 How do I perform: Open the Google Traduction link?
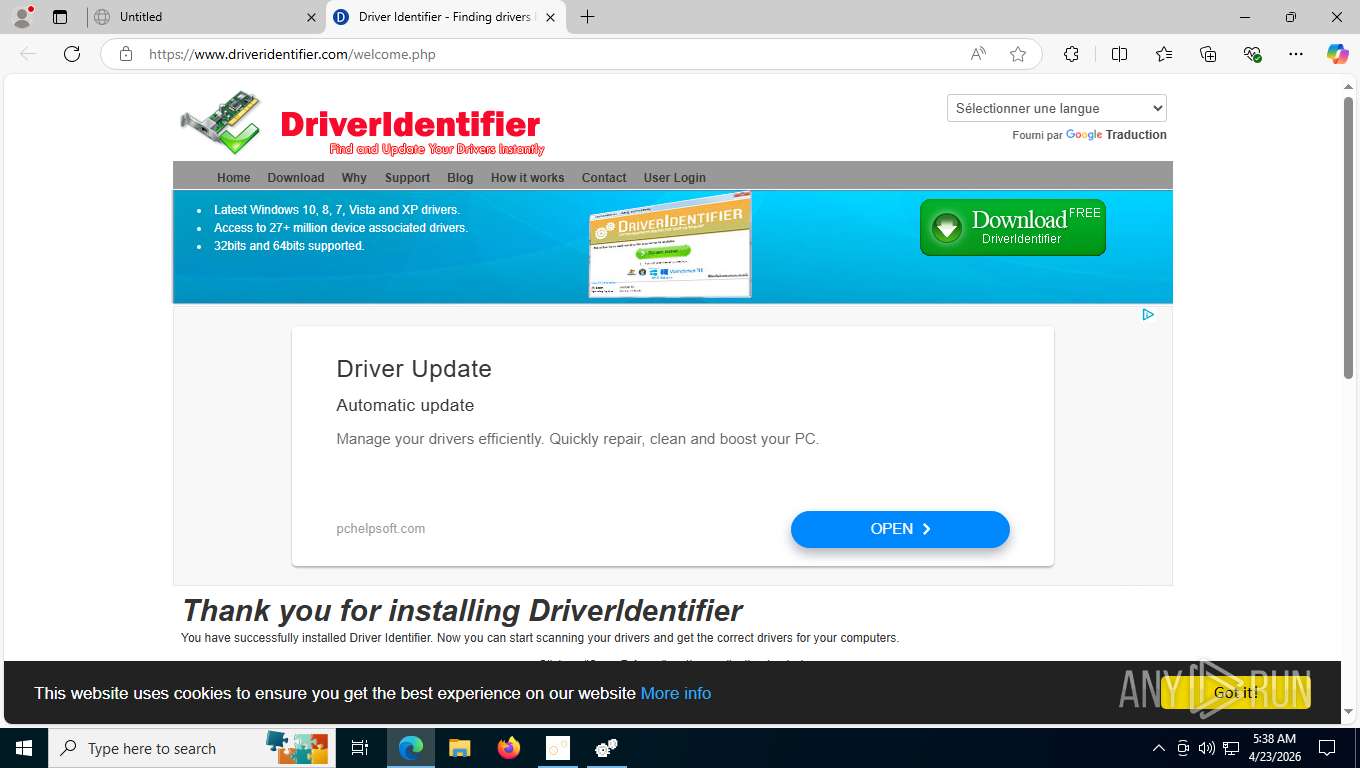(1116, 135)
